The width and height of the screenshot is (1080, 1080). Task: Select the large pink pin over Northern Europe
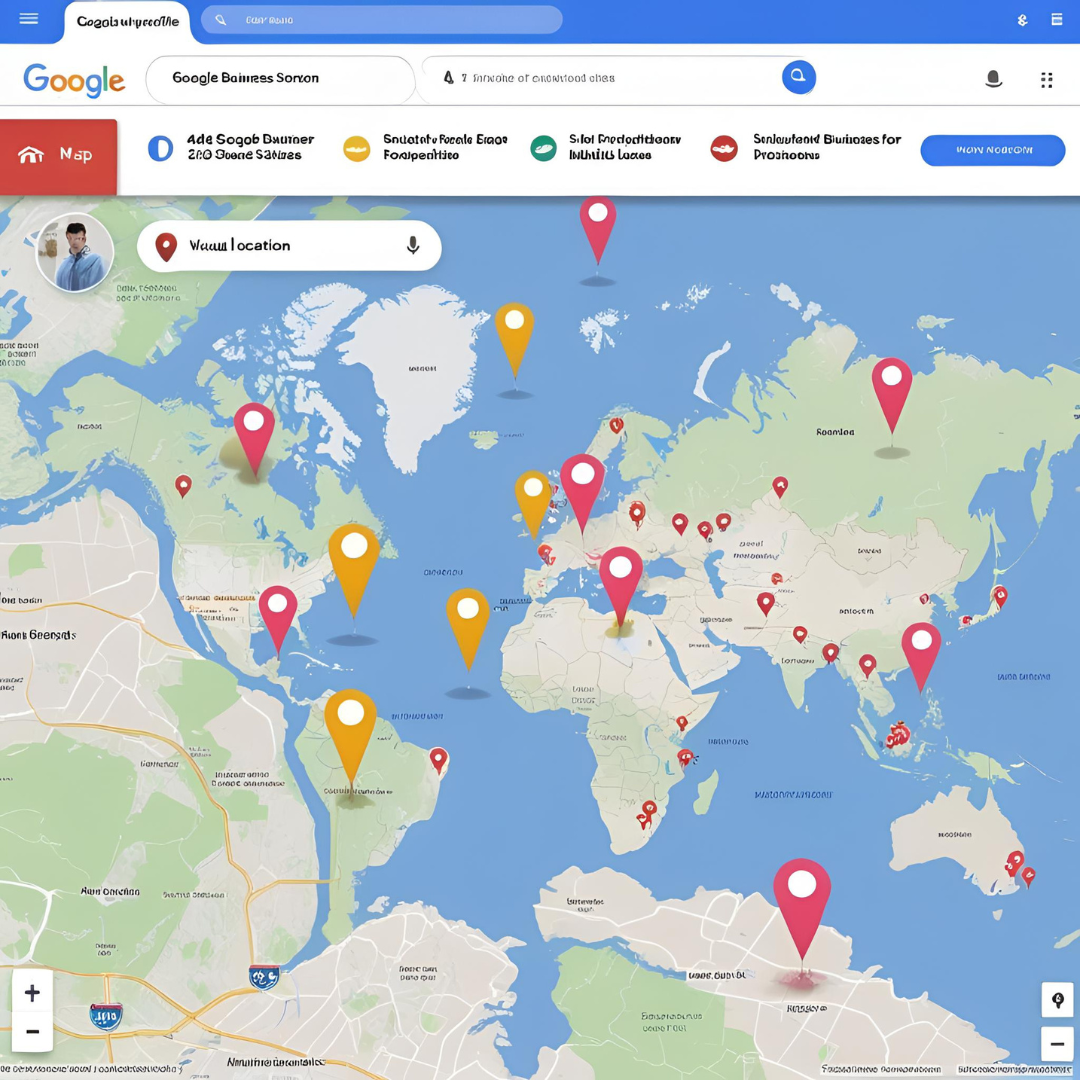[x=583, y=494]
